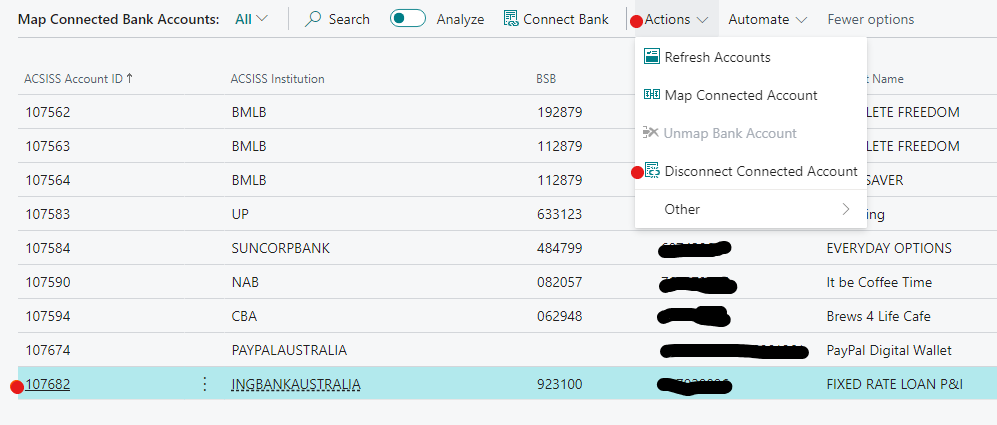Click the Disconnect Connected Account icon
This screenshot has width=997, height=425.
coord(652,171)
